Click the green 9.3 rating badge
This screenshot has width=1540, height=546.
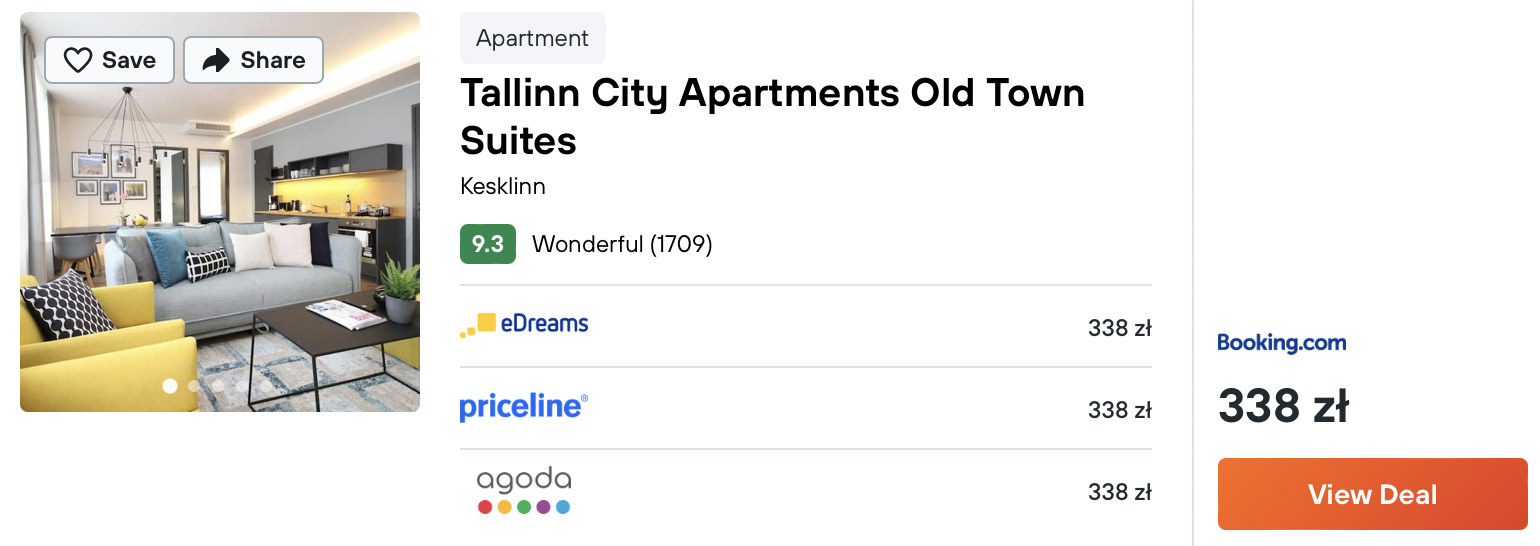[488, 244]
